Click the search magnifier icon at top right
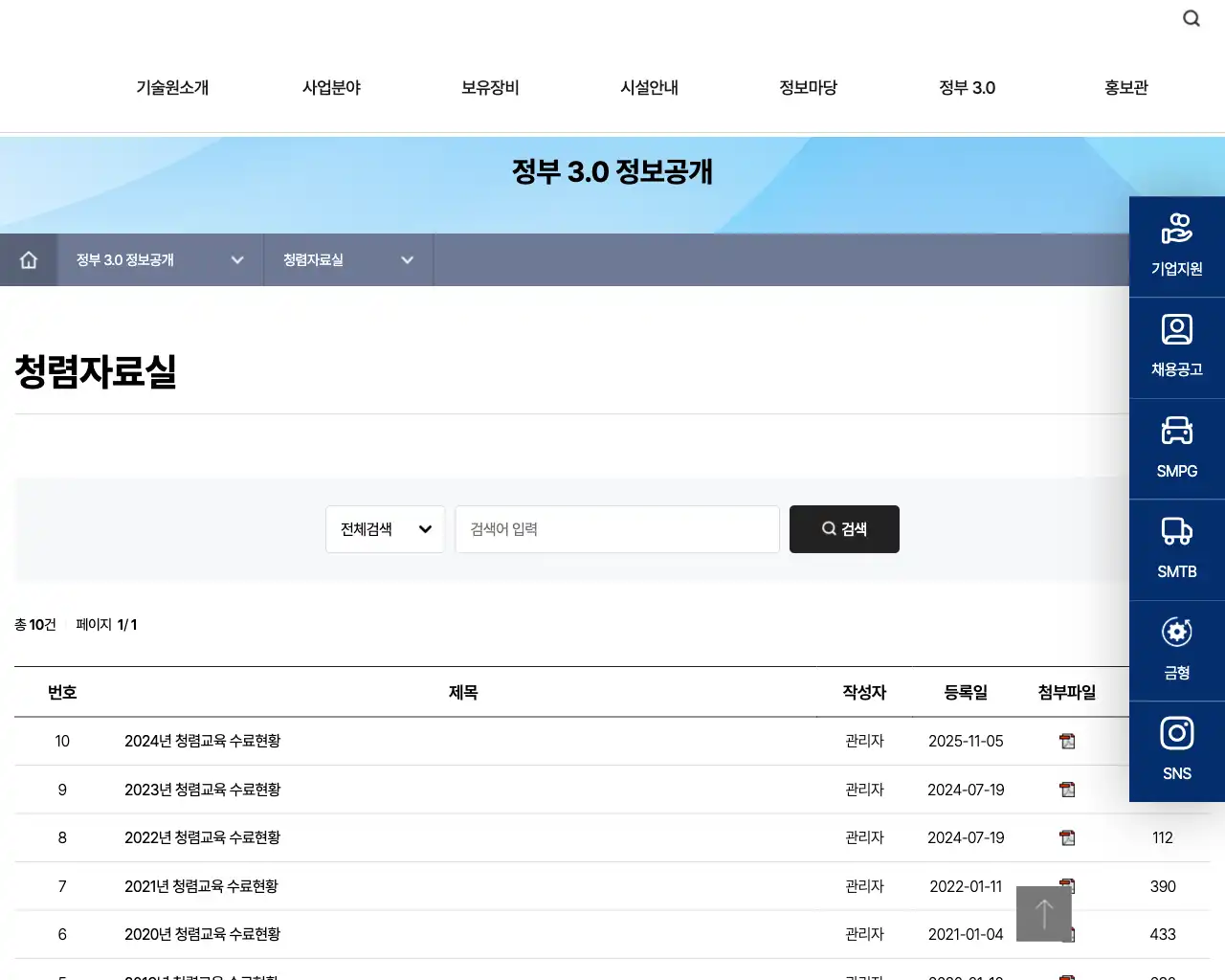1225x980 pixels. pos(1191,18)
